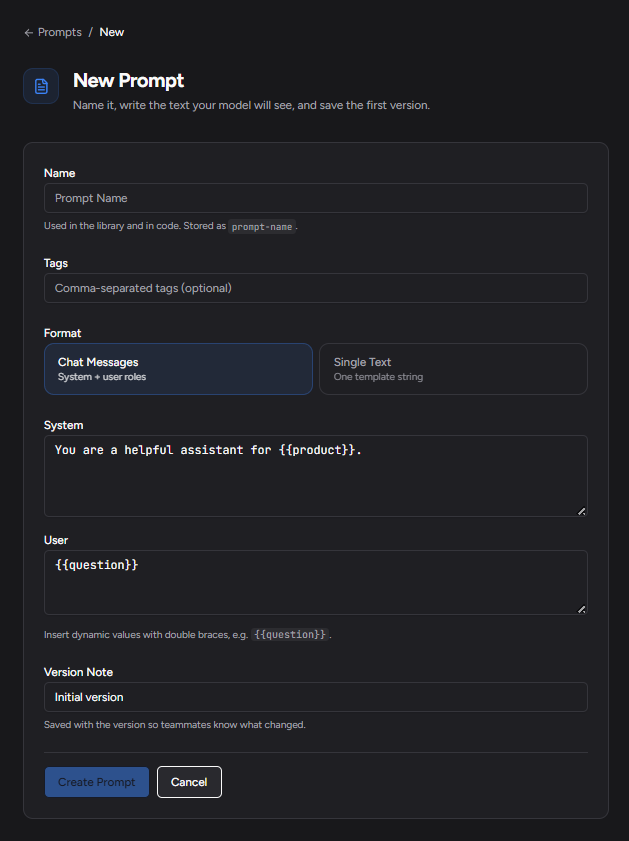Click the document icon beside New Prompt
629x841 pixels.
41,86
